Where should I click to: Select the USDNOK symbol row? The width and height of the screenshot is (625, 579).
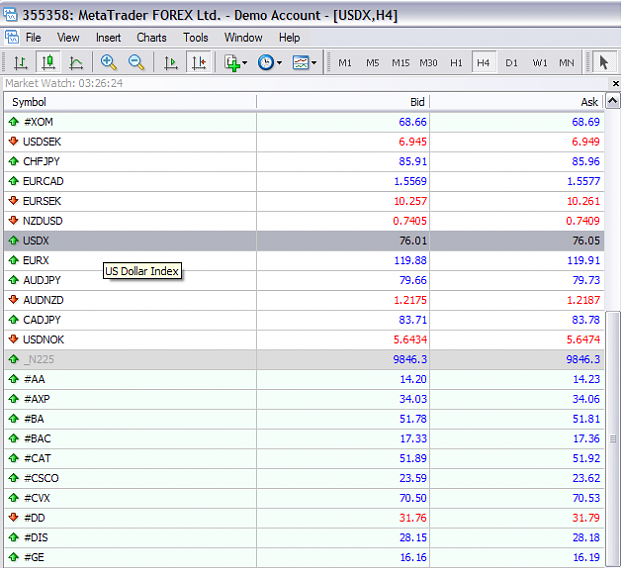(x=304, y=340)
